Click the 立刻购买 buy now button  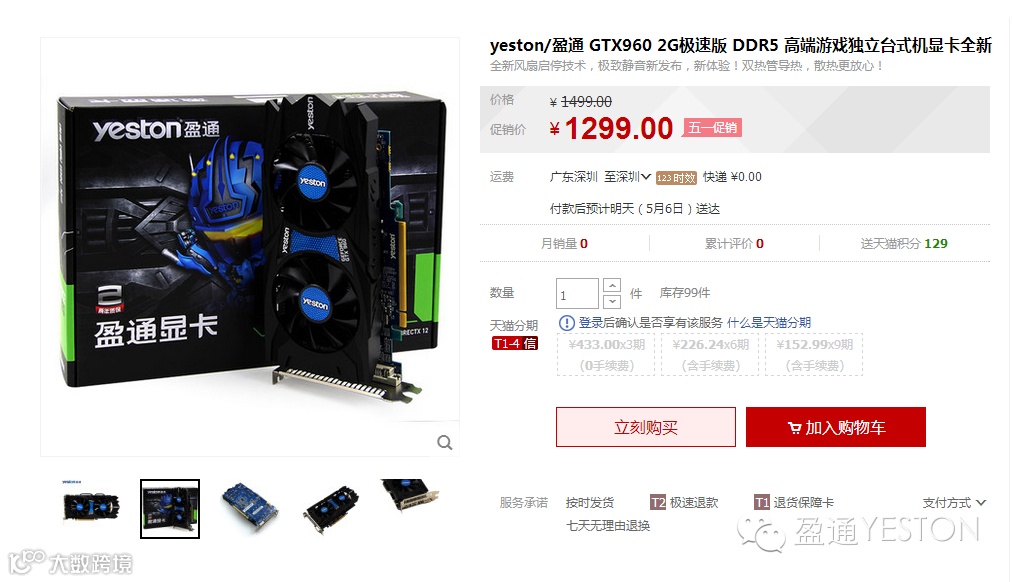coord(645,426)
